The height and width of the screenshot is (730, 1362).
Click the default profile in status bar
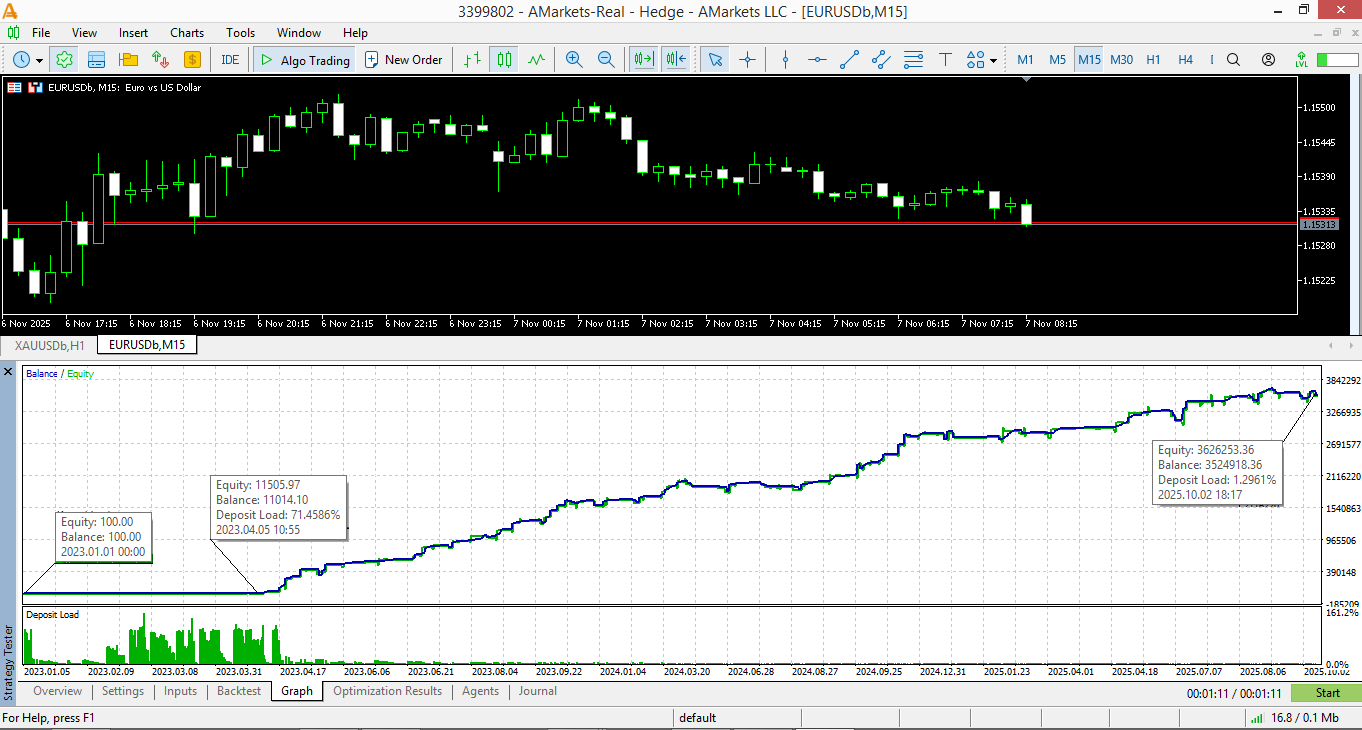coord(698,717)
